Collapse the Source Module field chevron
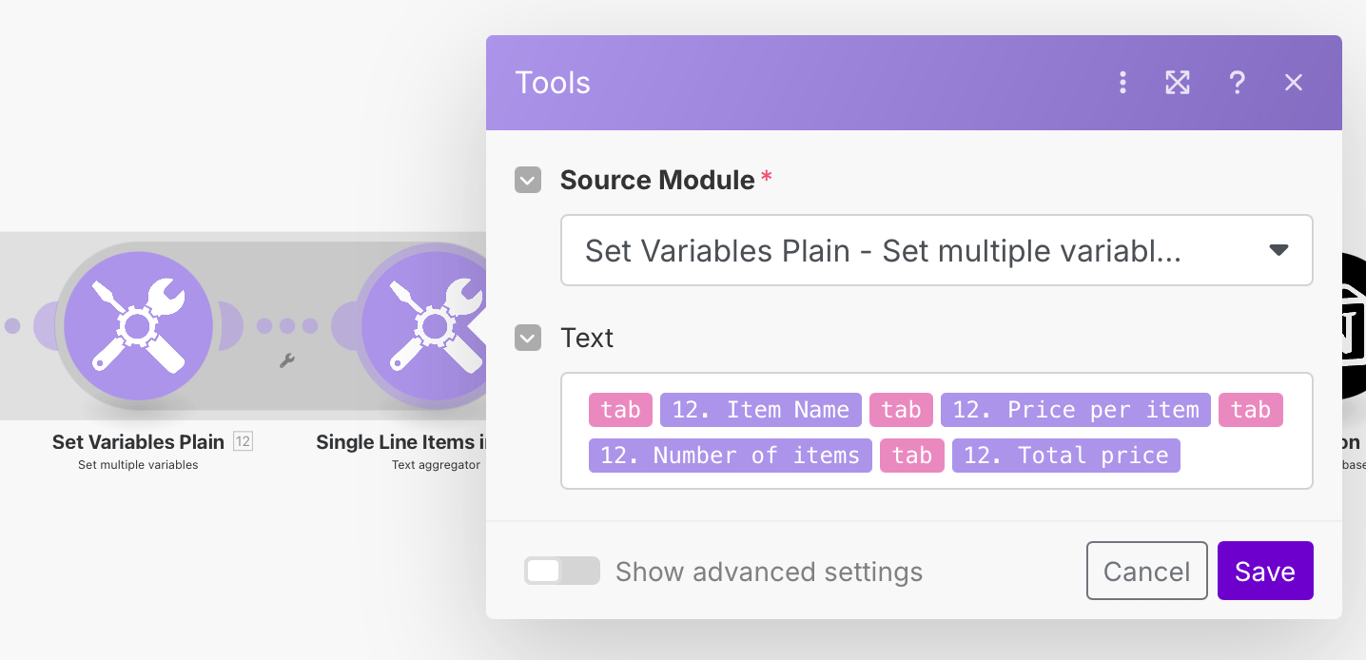The width and height of the screenshot is (1366, 660). [528, 180]
